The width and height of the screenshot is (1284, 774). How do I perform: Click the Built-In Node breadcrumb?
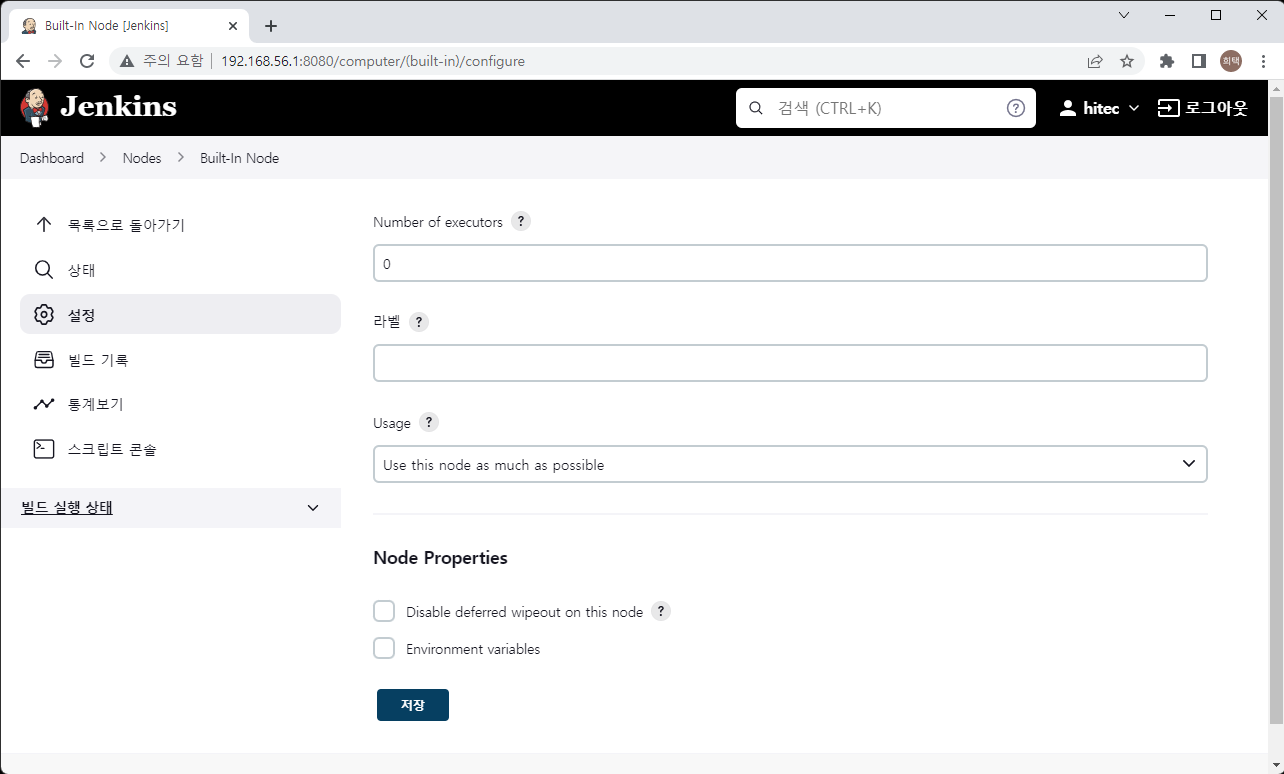coord(239,158)
